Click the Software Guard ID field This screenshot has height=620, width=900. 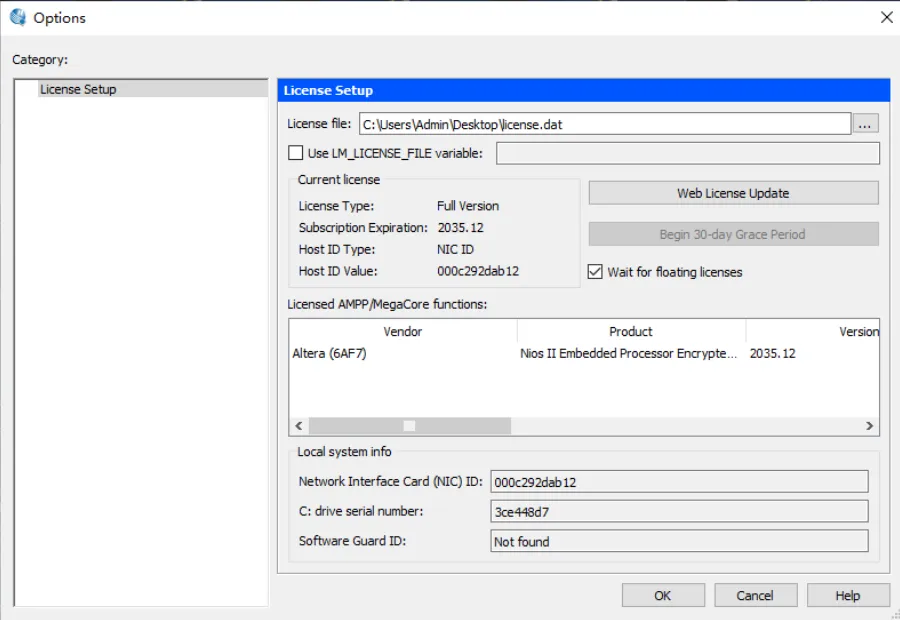pos(679,541)
